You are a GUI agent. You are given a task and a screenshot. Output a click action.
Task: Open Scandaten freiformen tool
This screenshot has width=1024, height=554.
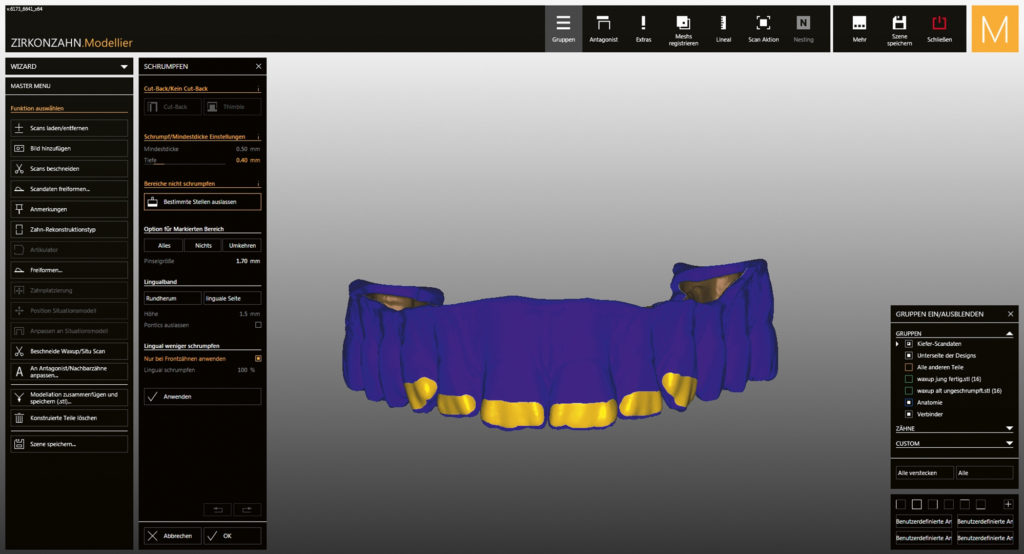tap(69, 189)
